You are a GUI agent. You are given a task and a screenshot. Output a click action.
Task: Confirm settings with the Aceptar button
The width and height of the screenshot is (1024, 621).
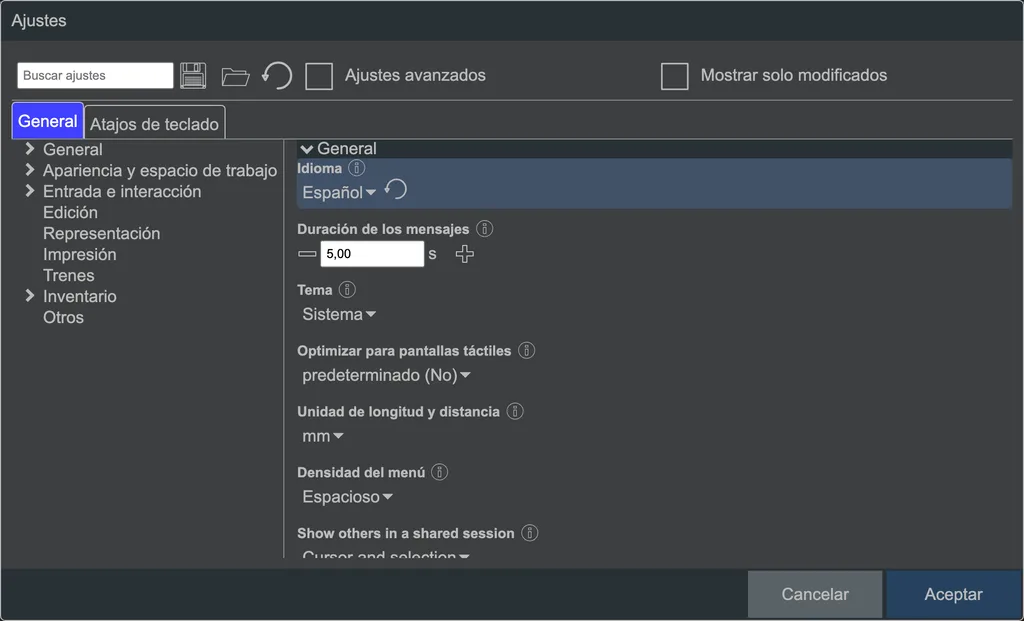click(x=953, y=594)
